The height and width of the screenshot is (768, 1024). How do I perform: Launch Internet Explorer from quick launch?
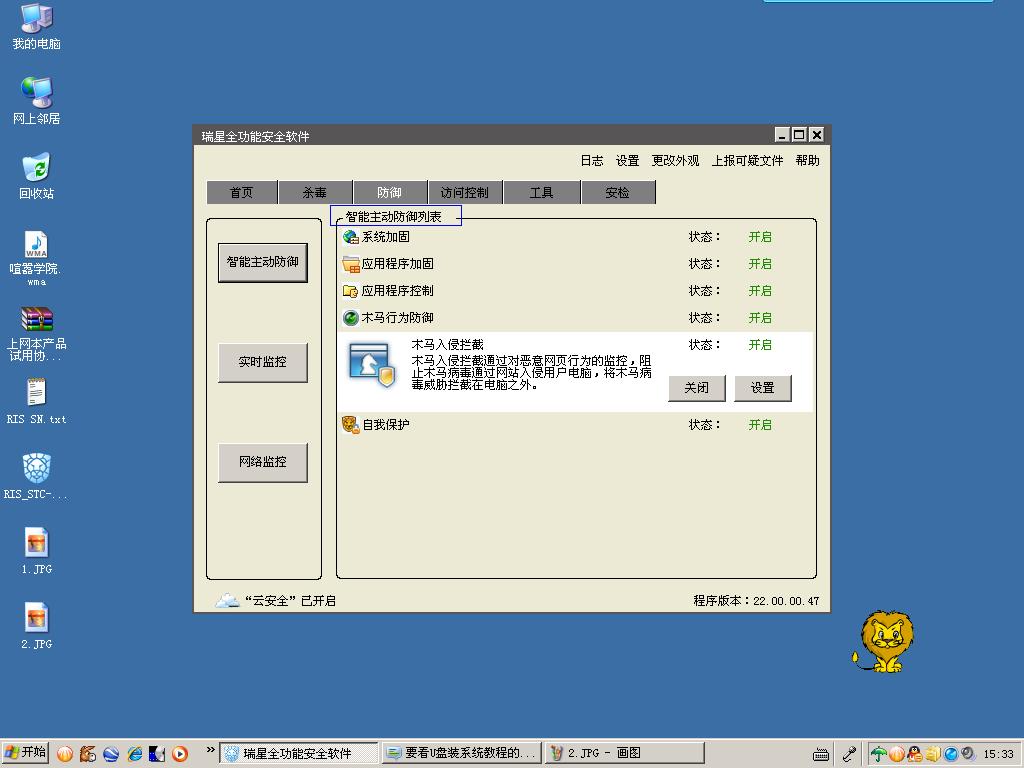pos(135,754)
